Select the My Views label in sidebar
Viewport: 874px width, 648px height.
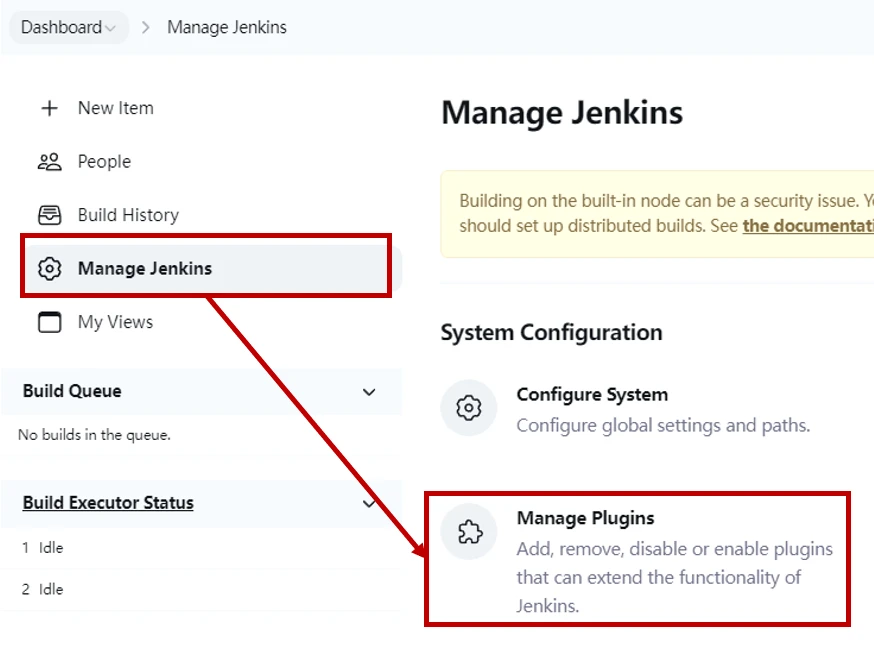[x=115, y=322]
